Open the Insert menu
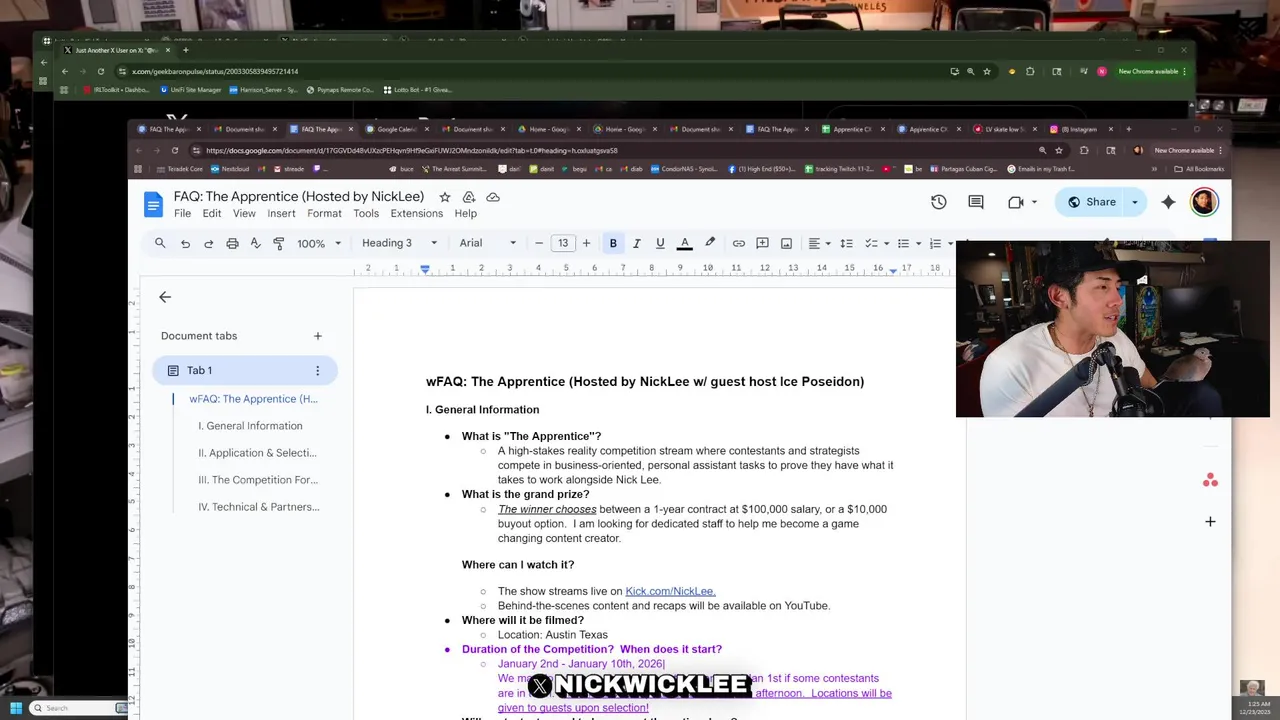Screen dimensions: 1280x720 pyautogui.click(x=281, y=214)
